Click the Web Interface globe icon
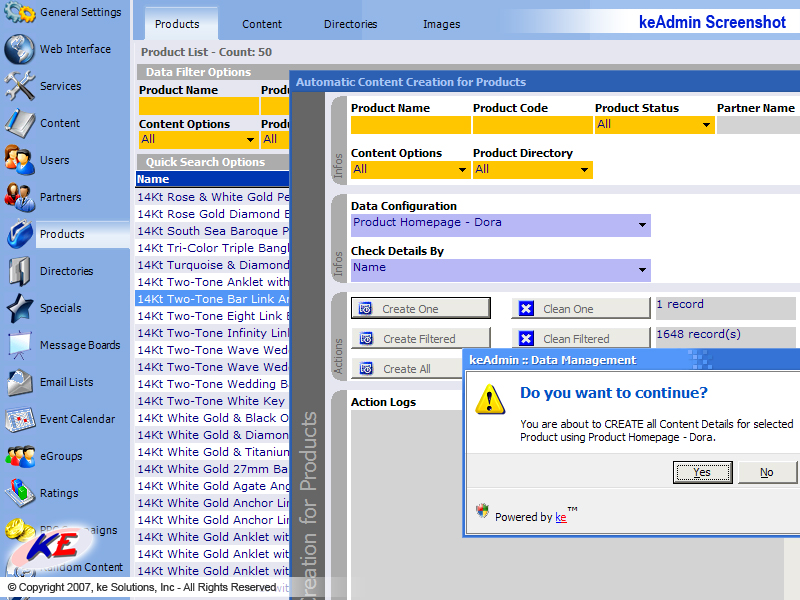800x600 pixels. coord(19,49)
